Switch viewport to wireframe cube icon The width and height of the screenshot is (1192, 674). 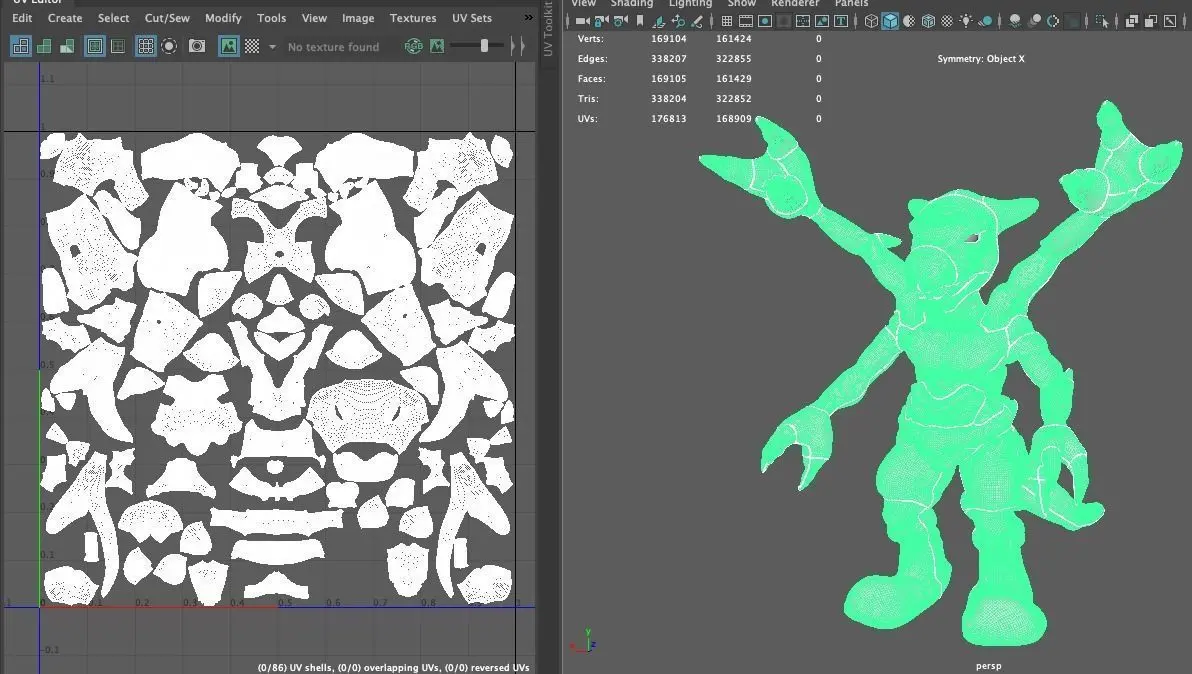coord(871,21)
